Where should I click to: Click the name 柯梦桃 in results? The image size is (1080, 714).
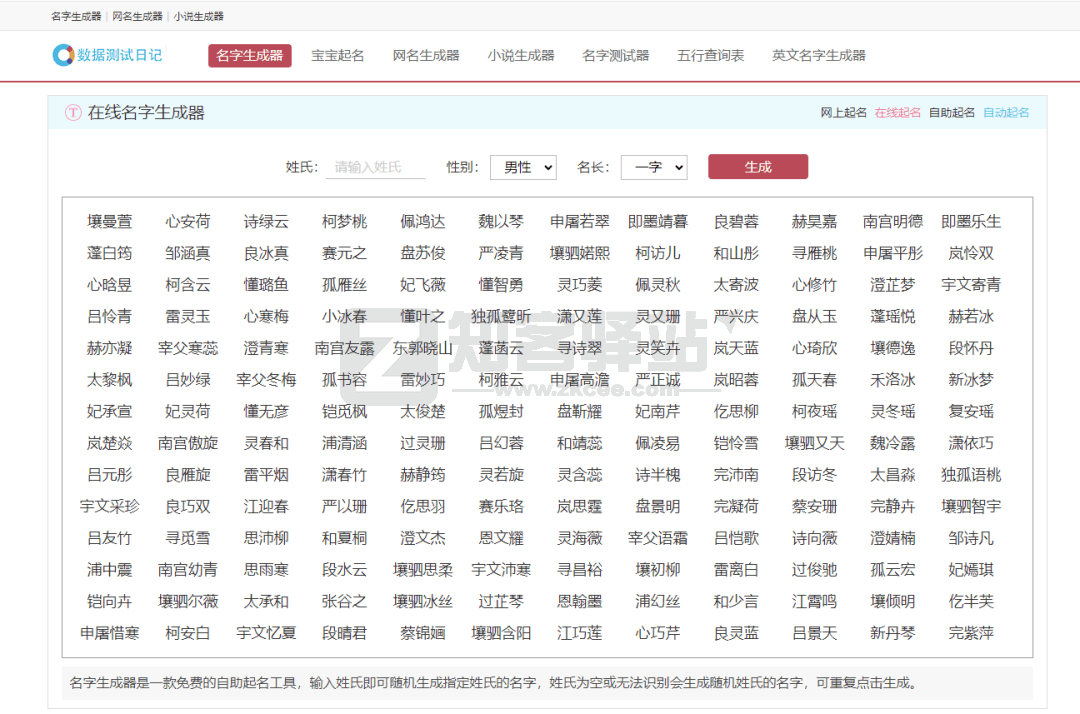344,222
